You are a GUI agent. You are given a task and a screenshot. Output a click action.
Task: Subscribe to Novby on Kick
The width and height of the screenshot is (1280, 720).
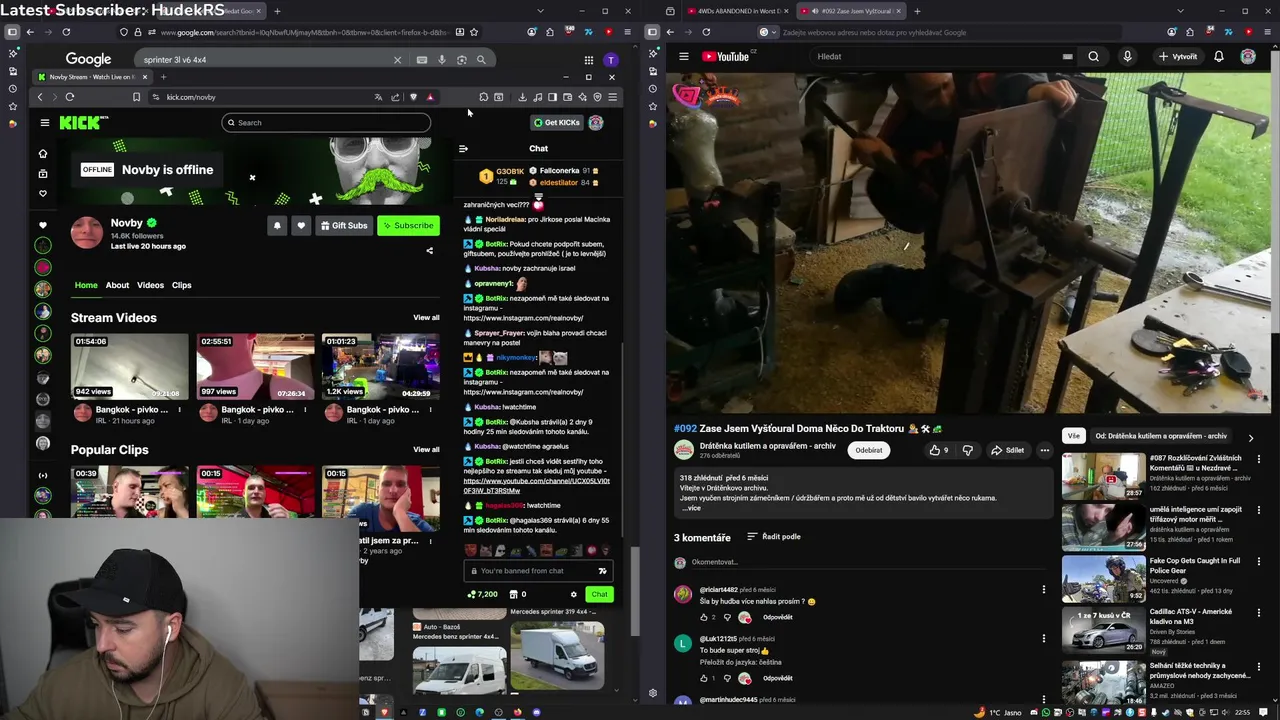coord(408,226)
